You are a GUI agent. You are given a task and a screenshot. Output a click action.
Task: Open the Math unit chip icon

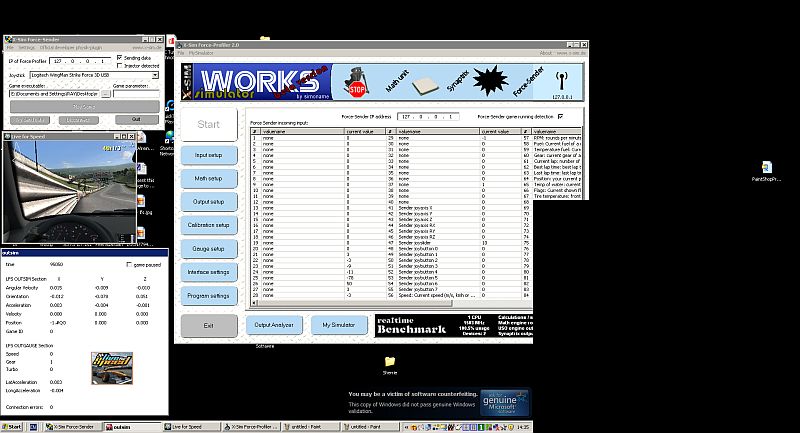click(424, 86)
